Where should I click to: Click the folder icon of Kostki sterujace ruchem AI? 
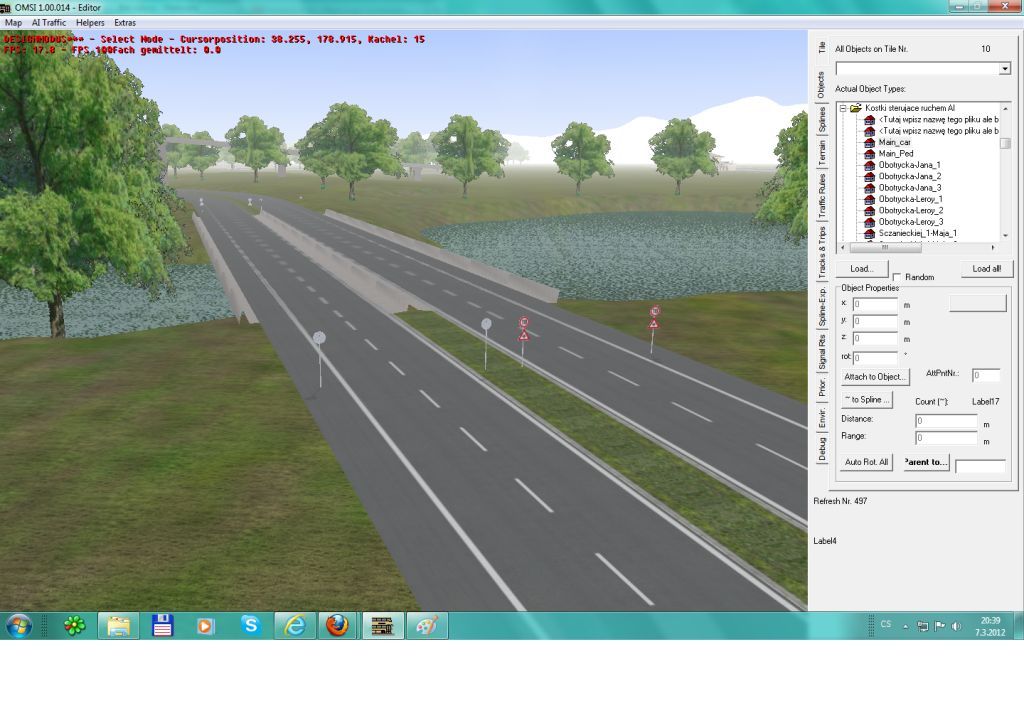pyautogui.click(x=856, y=108)
